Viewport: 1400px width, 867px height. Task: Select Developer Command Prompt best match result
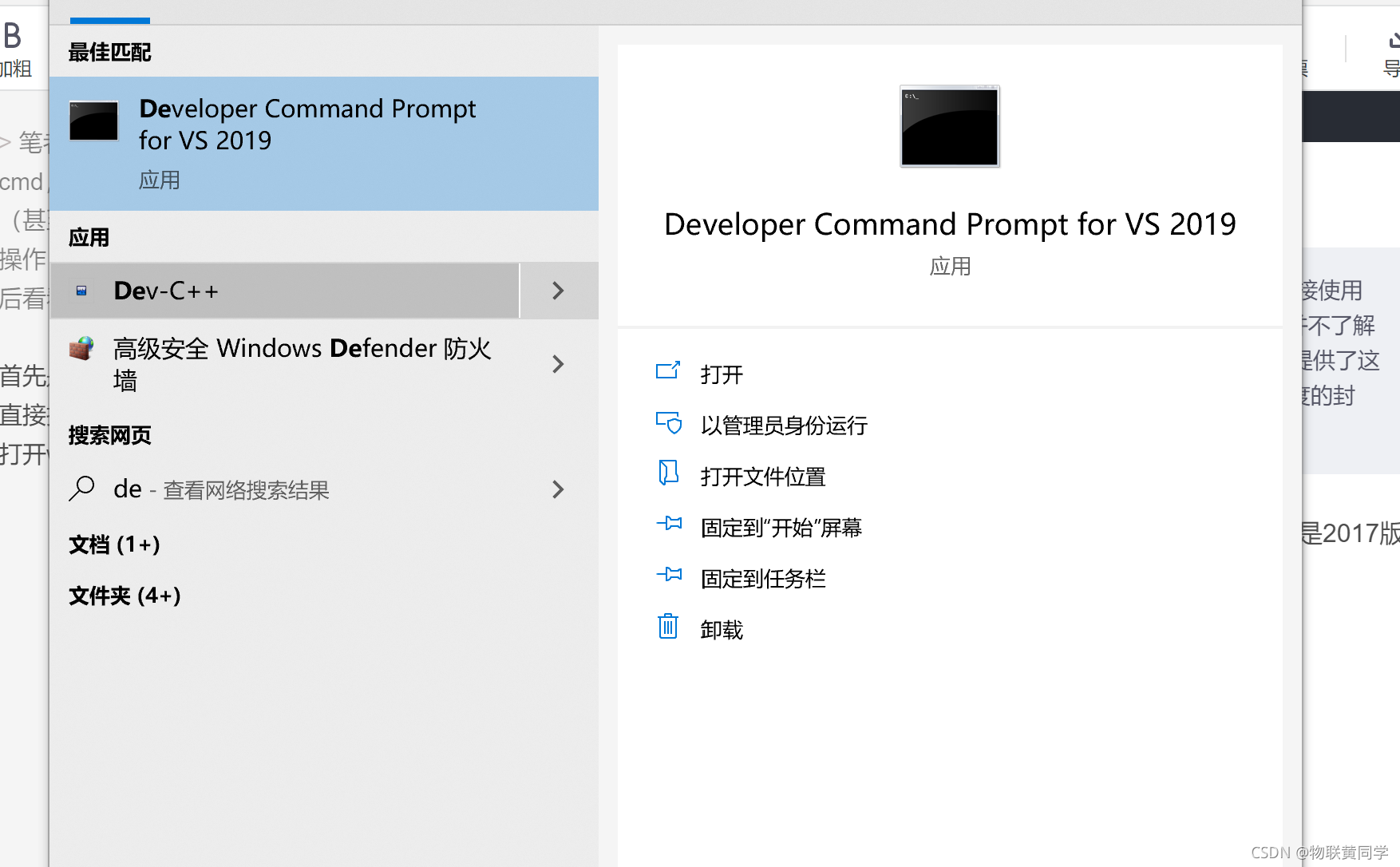(323, 144)
